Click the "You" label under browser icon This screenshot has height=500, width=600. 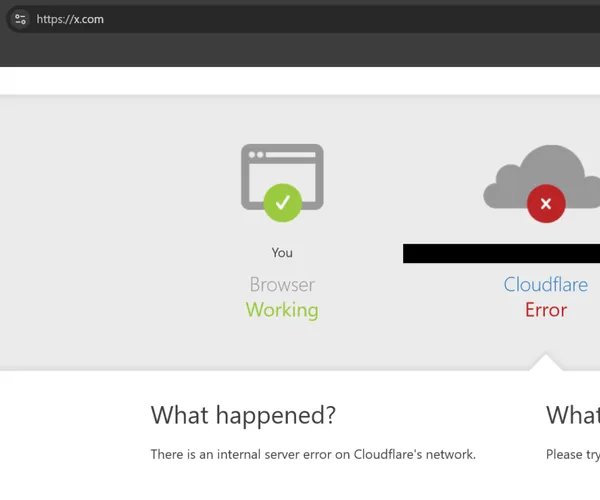pos(282,253)
